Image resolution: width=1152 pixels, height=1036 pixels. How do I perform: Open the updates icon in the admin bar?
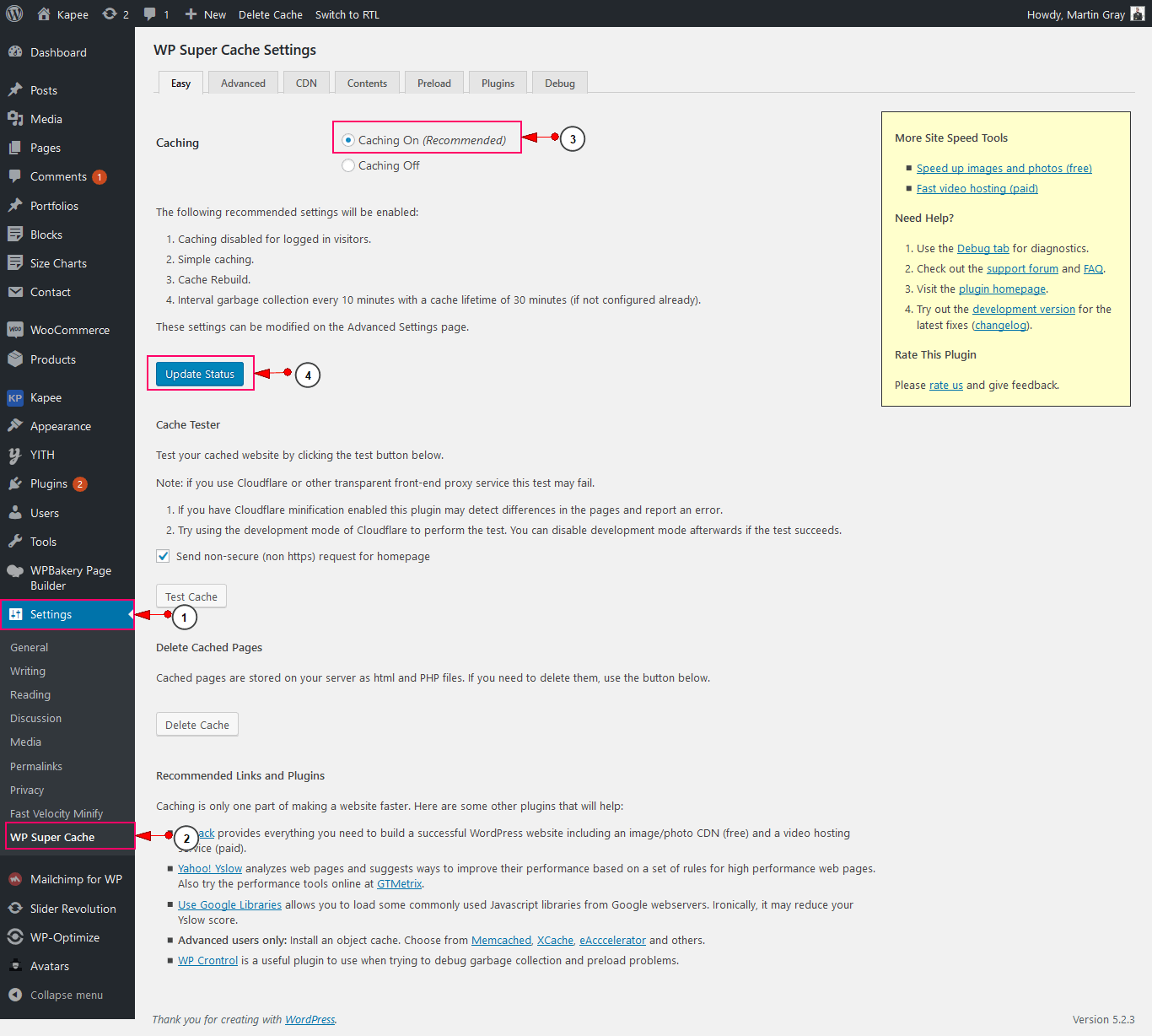coord(110,14)
